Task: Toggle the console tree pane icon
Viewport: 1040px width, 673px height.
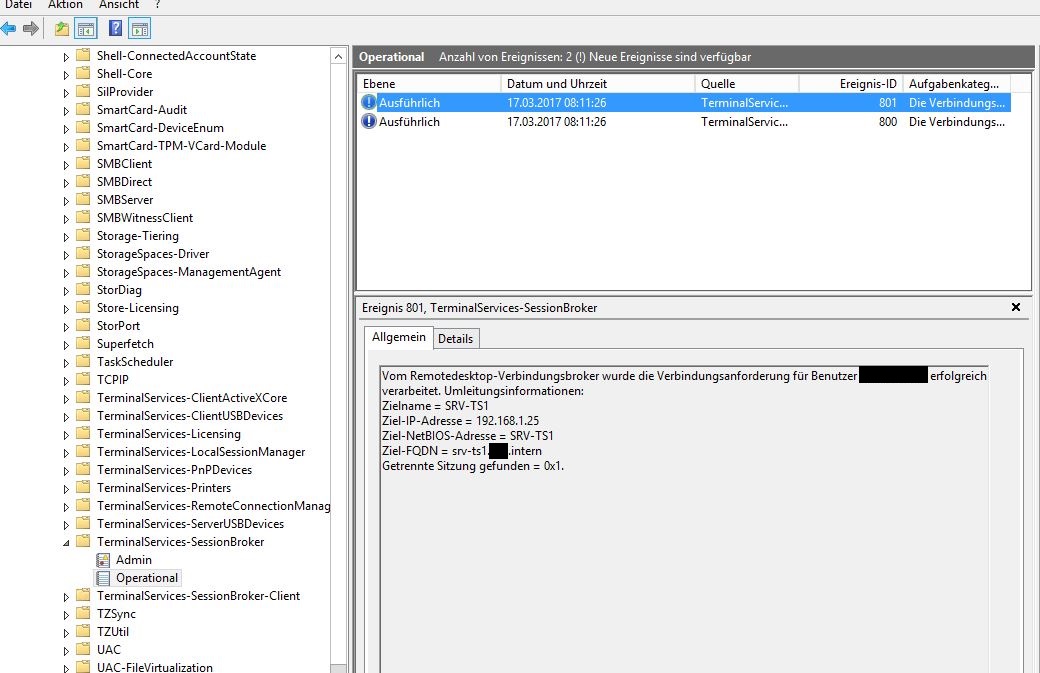Action: point(85,29)
